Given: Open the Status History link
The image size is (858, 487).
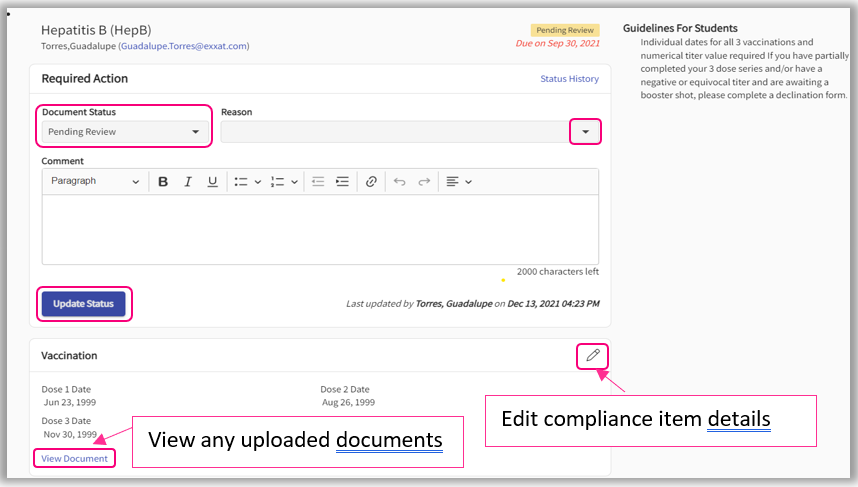Looking at the screenshot, I should point(569,79).
